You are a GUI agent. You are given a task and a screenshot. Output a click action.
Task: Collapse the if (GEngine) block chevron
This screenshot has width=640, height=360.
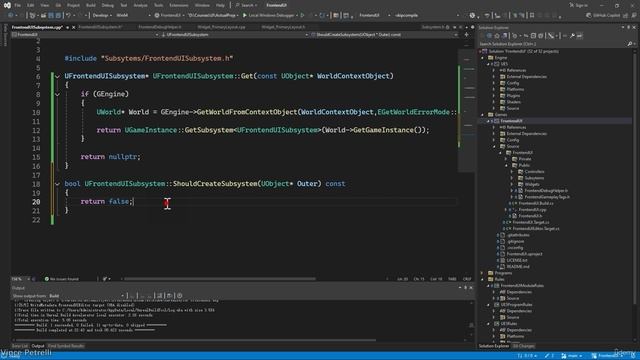[x=57, y=94]
